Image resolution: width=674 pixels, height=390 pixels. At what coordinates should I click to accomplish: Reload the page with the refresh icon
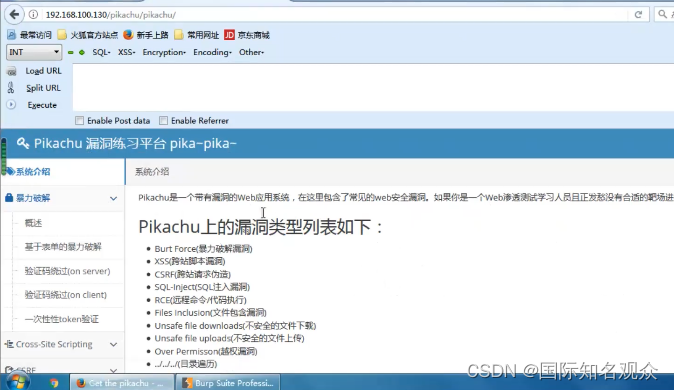click(x=638, y=15)
